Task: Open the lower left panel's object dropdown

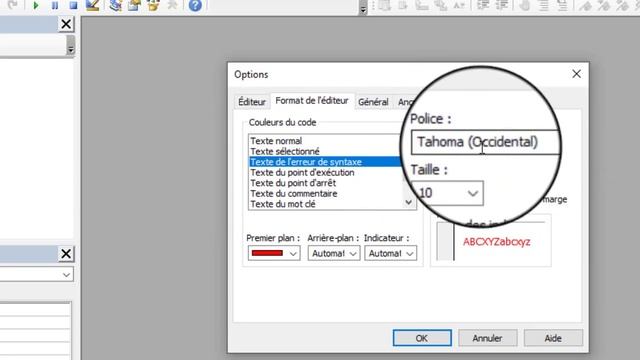Action: 66,275
